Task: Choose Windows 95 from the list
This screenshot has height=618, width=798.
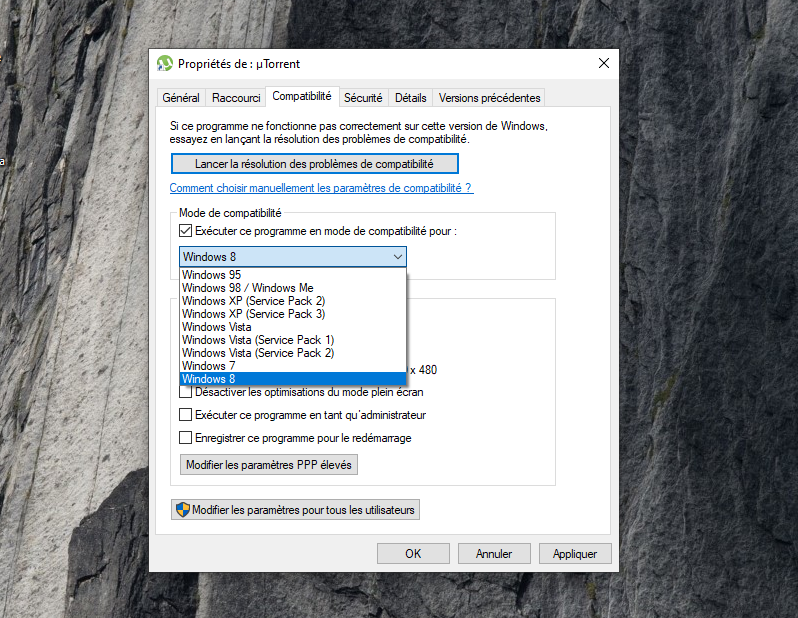Action: pos(293,275)
